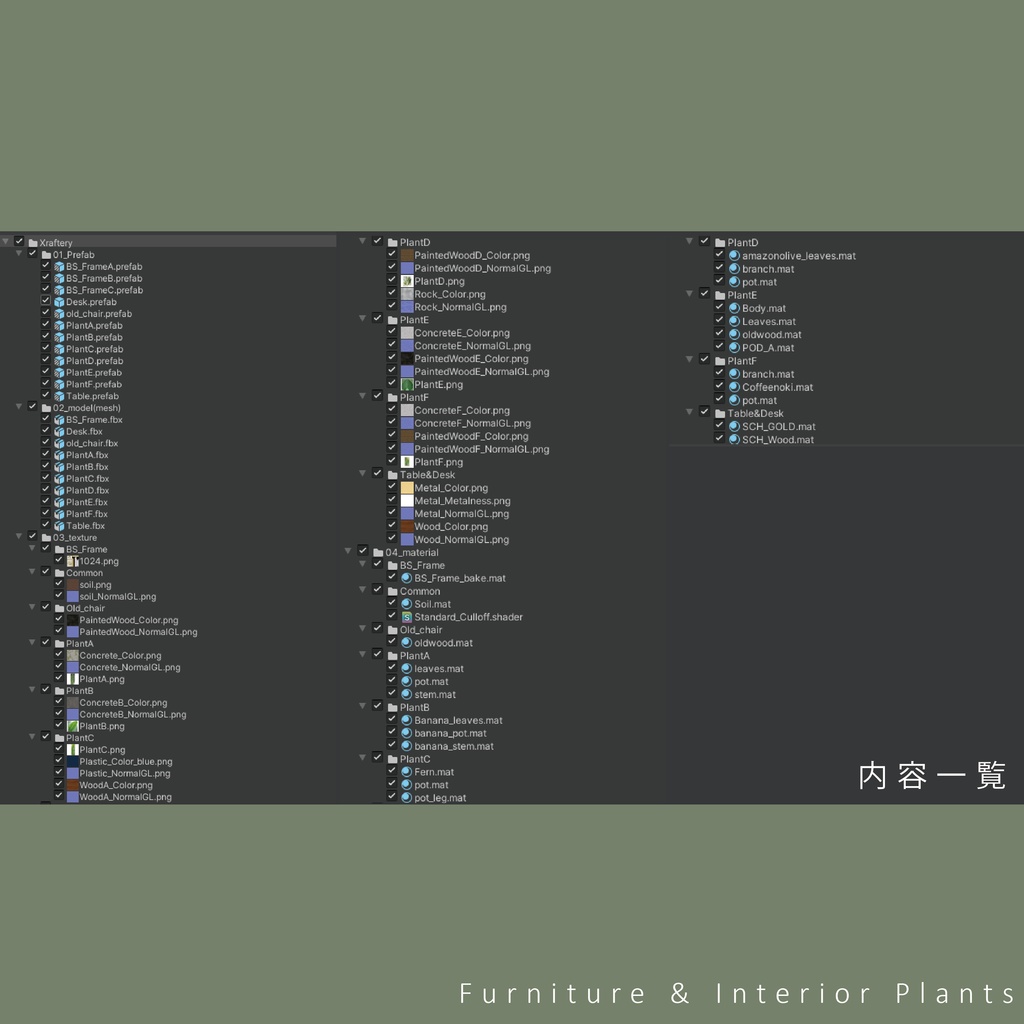Click the BS_Frame_bake.mat material icon

point(406,578)
